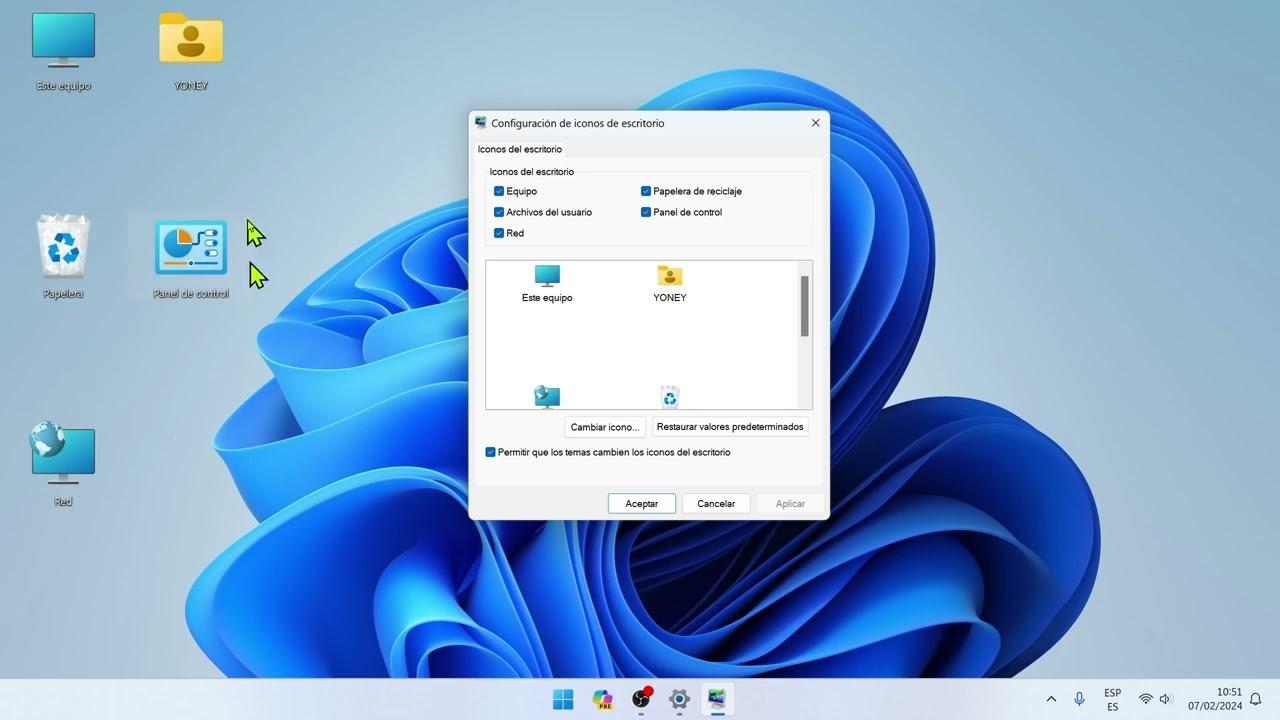Open the Red icon on the desktop
The width and height of the screenshot is (1280, 720).
pyautogui.click(x=62, y=452)
